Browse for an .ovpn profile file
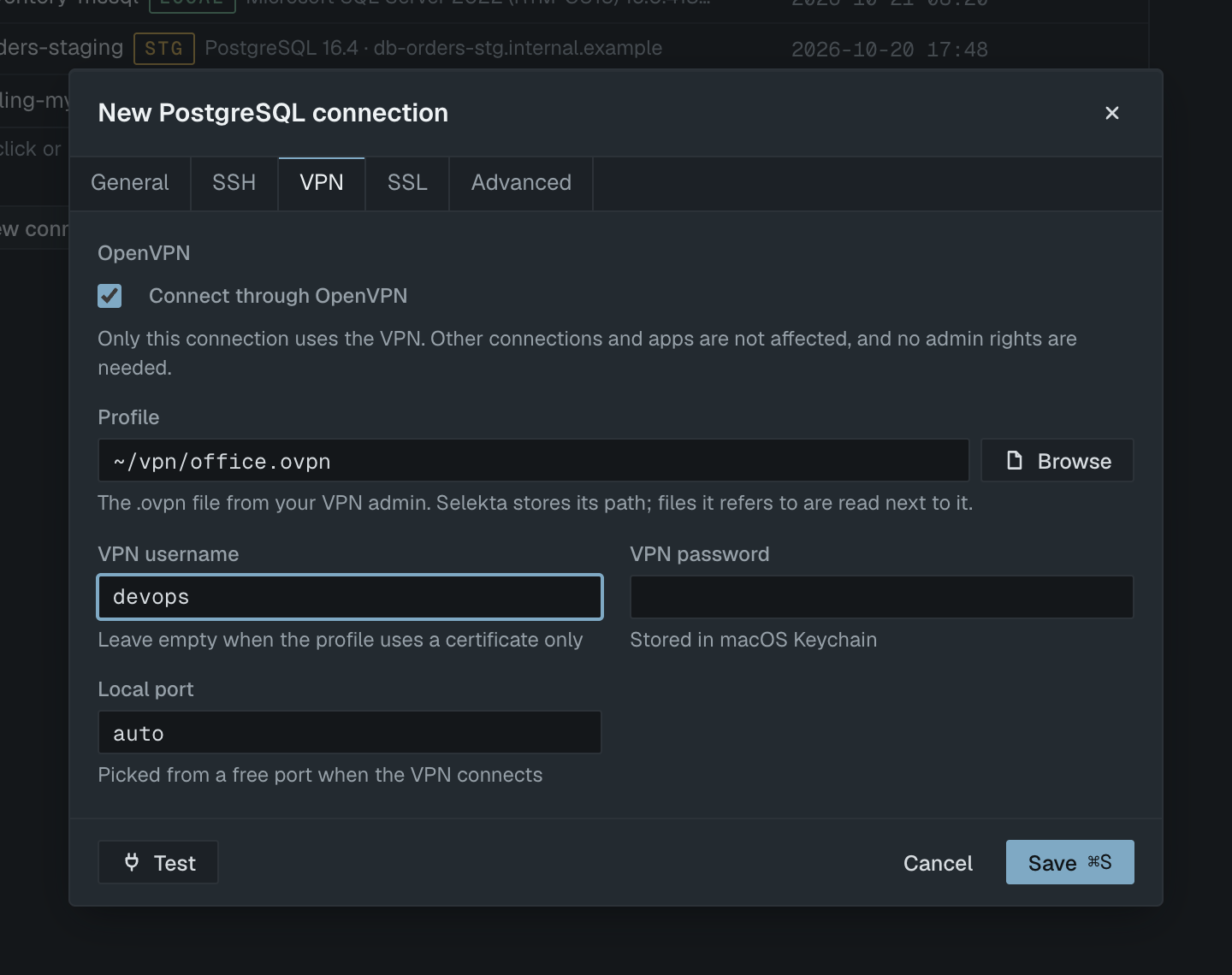The height and width of the screenshot is (975, 1232). coord(1057,461)
